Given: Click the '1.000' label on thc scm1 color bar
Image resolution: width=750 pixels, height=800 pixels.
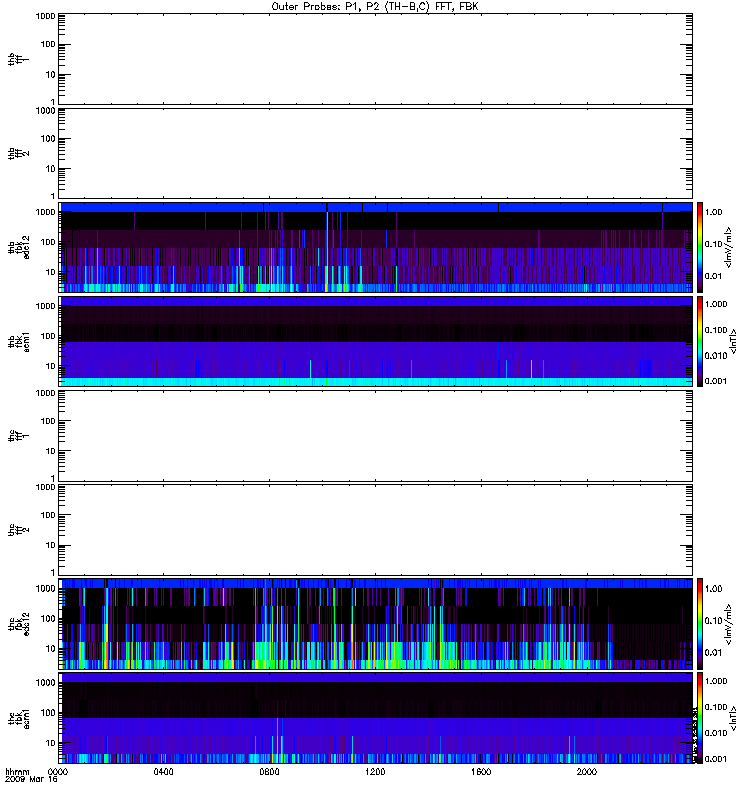Looking at the screenshot, I should click(x=716, y=681).
